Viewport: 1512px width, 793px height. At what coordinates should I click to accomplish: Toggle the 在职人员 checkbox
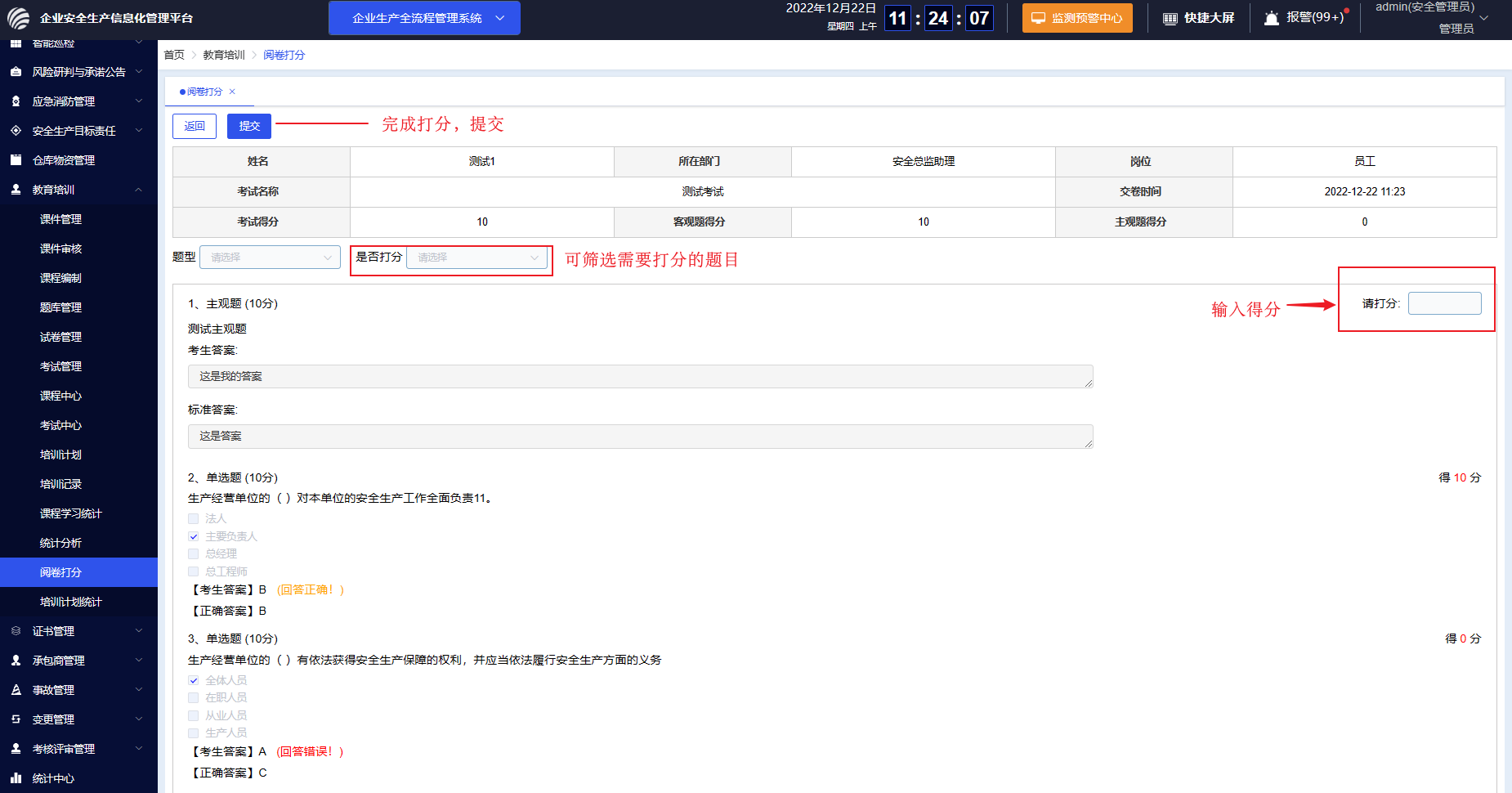[194, 697]
